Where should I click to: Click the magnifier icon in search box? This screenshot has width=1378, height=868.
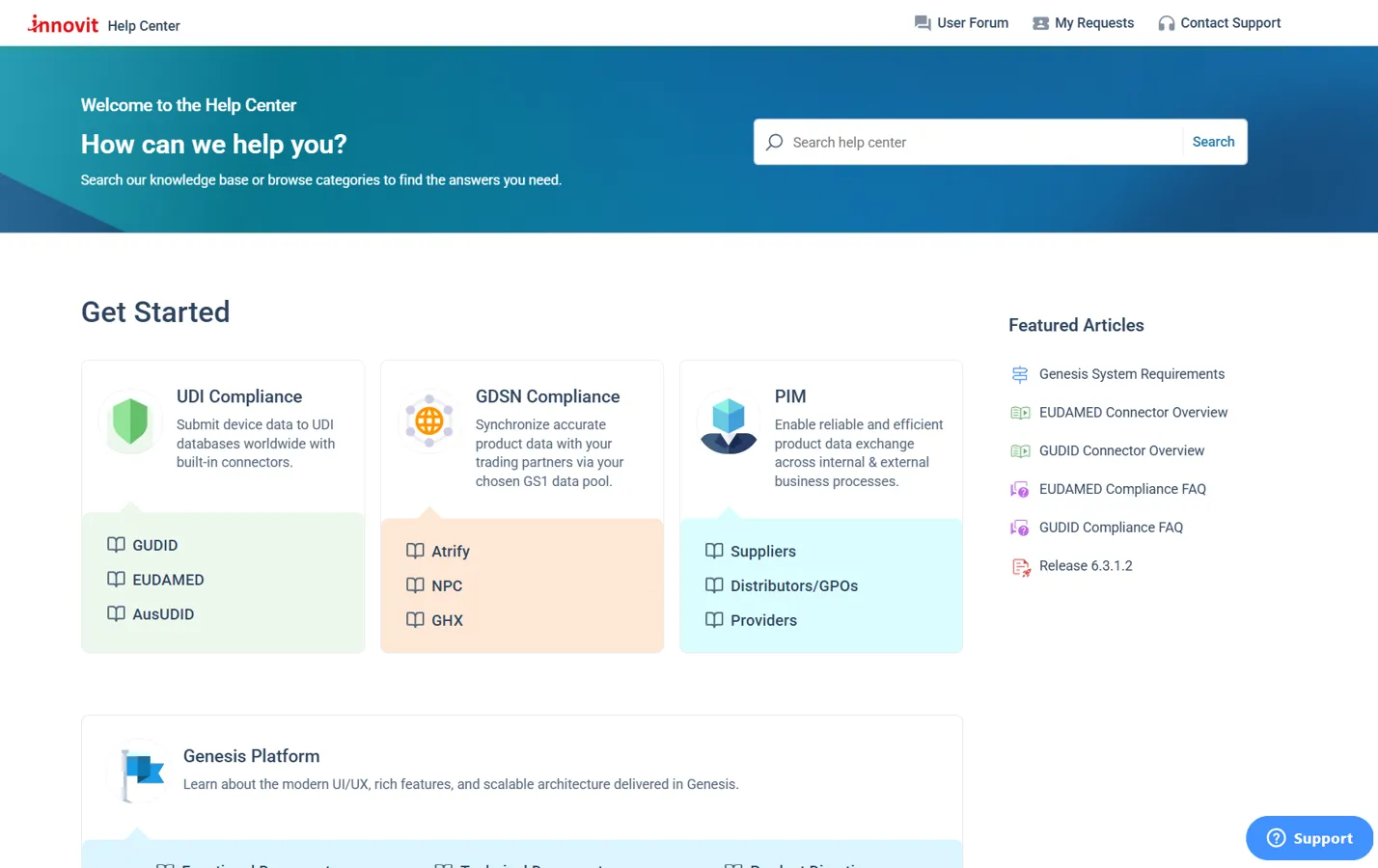click(774, 142)
